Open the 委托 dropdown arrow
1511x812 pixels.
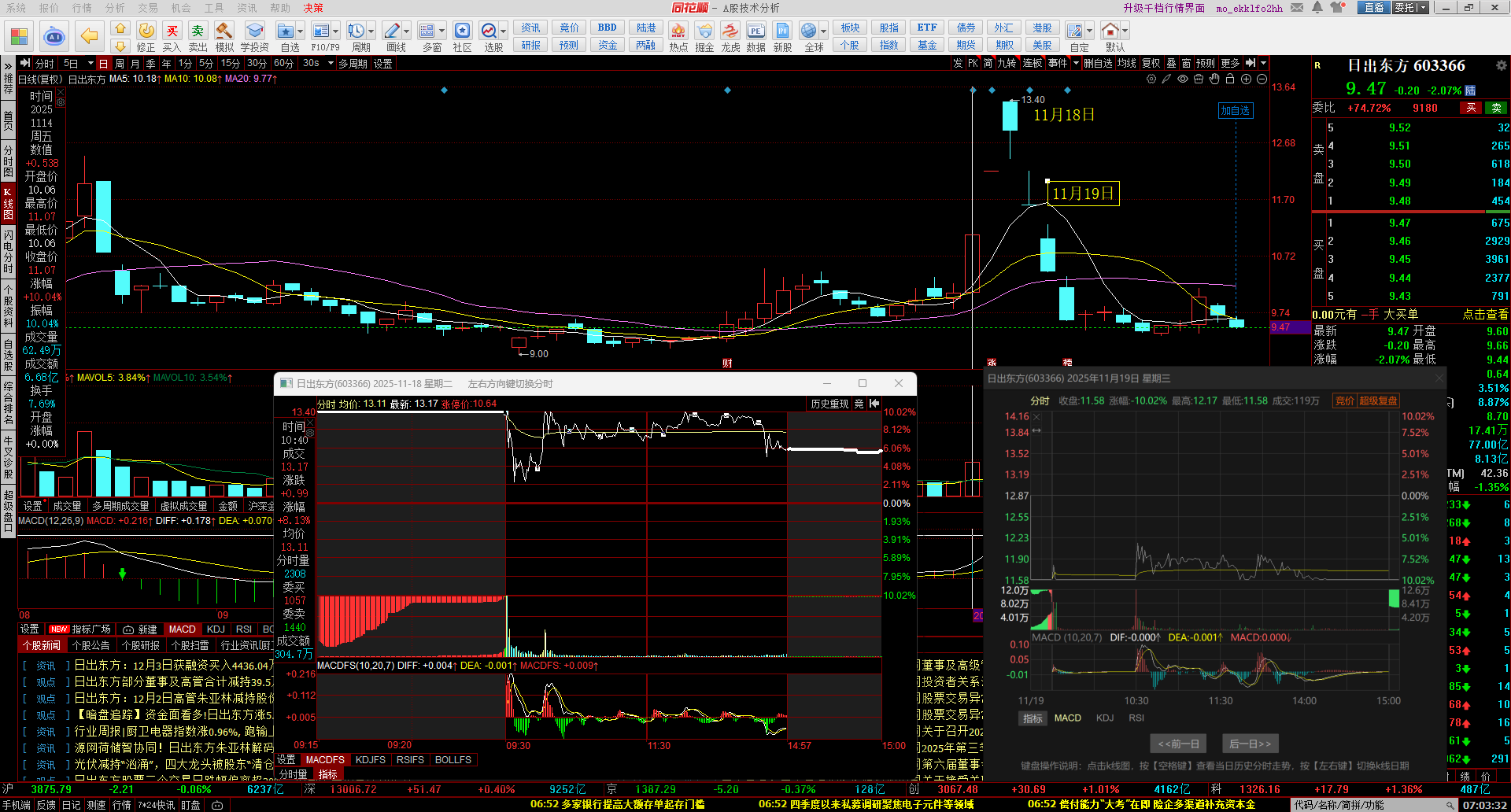pos(1423,8)
